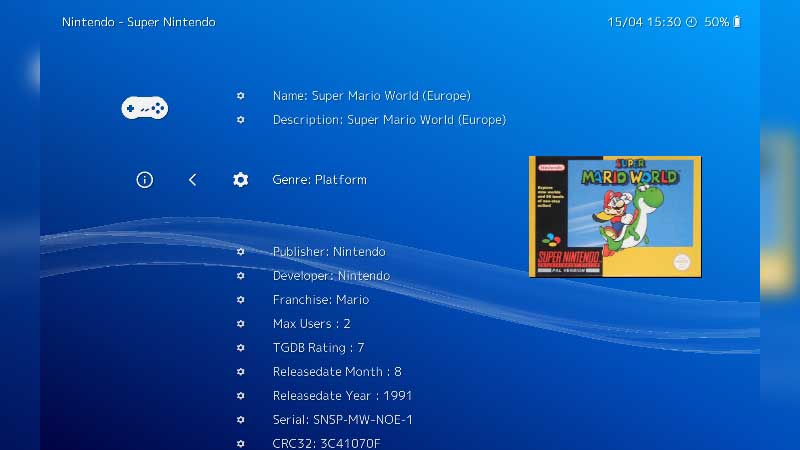Image resolution: width=800 pixels, height=450 pixels.
Task: Click gear icon beside TGDB Rating entry
Action: point(240,347)
